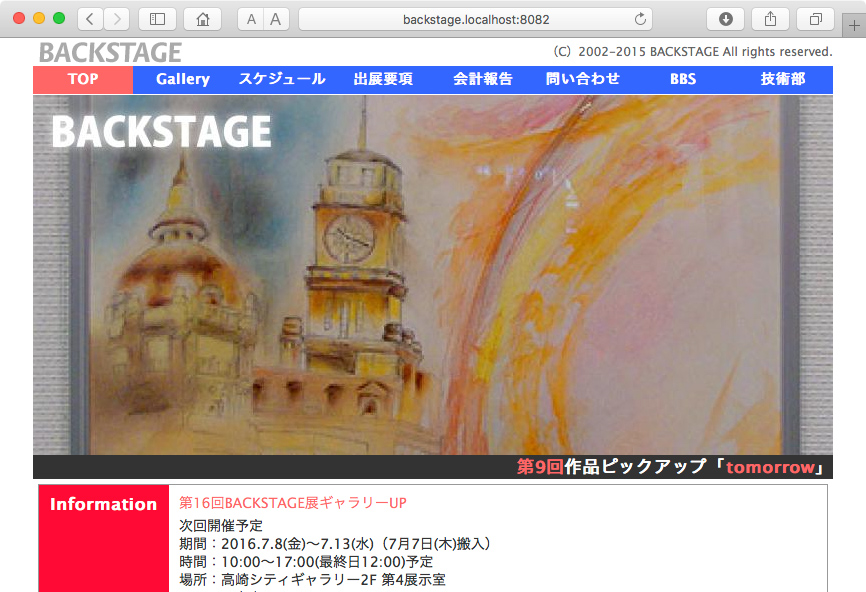The width and height of the screenshot is (866, 592).
Task: Click the 期間 2016.7.8 date line
Action: pyautogui.click(x=335, y=544)
